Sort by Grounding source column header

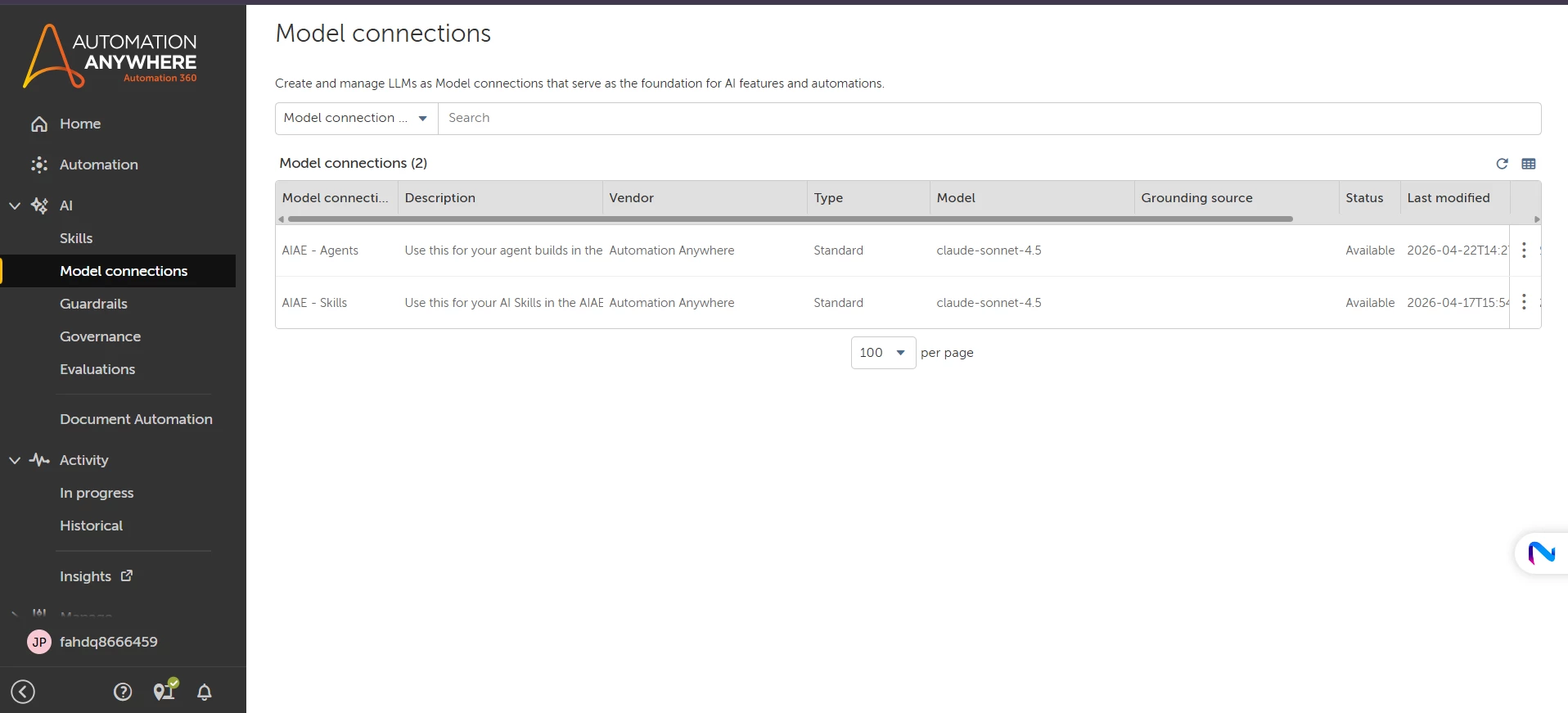1196,198
